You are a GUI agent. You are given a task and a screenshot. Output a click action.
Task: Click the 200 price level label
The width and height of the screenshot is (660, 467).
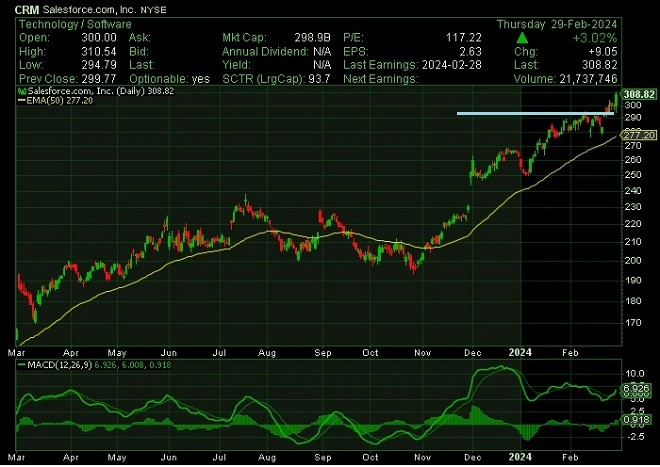pos(633,260)
